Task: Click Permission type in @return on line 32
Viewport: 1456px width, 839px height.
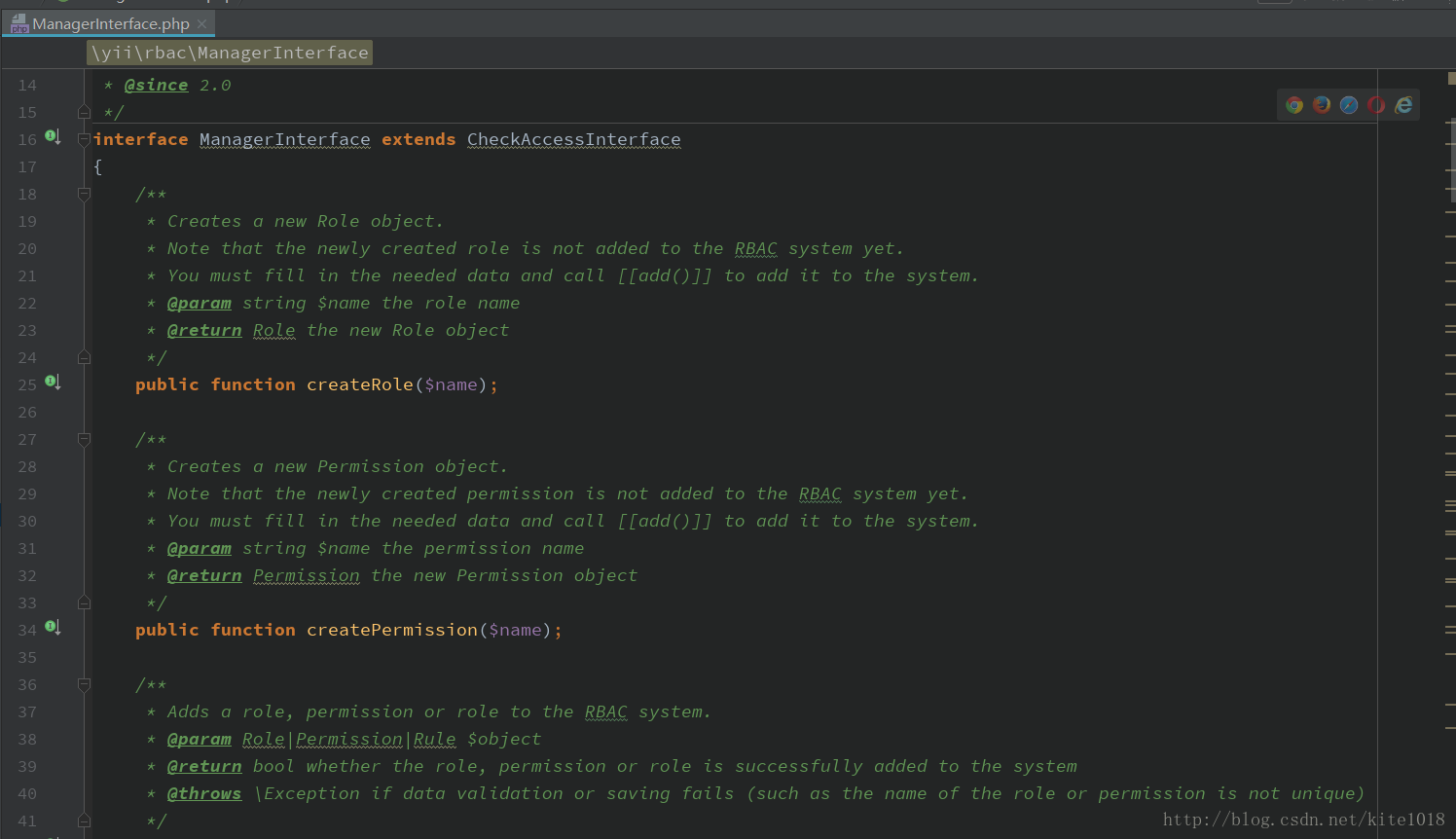Action: coord(307,576)
